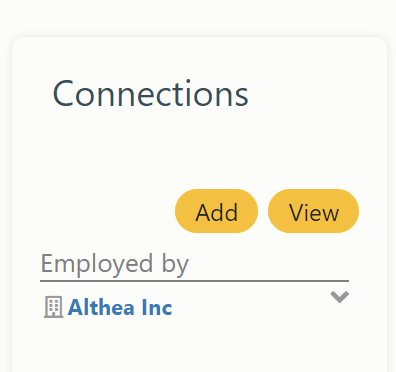The image size is (396, 372).
Task: Select the company icon in Employed by
Action: (53, 307)
